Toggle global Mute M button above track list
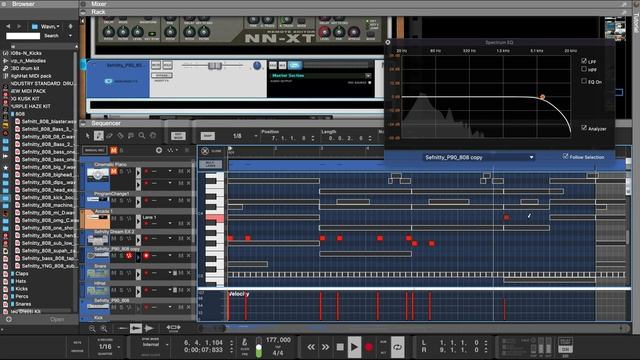The height and width of the screenshot is (360, 640). point(113,150)
